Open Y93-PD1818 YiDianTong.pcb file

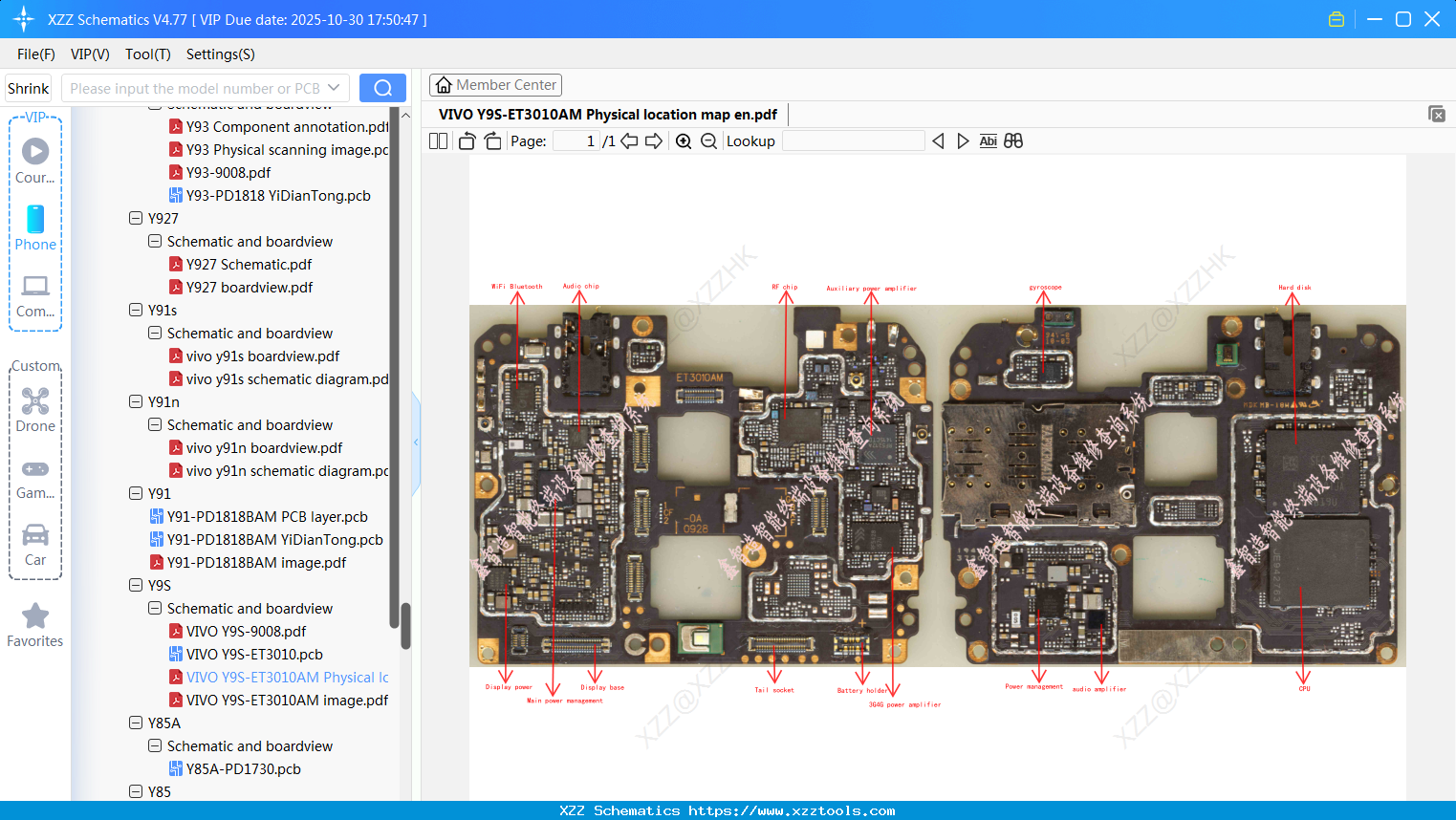click(270, 195)
